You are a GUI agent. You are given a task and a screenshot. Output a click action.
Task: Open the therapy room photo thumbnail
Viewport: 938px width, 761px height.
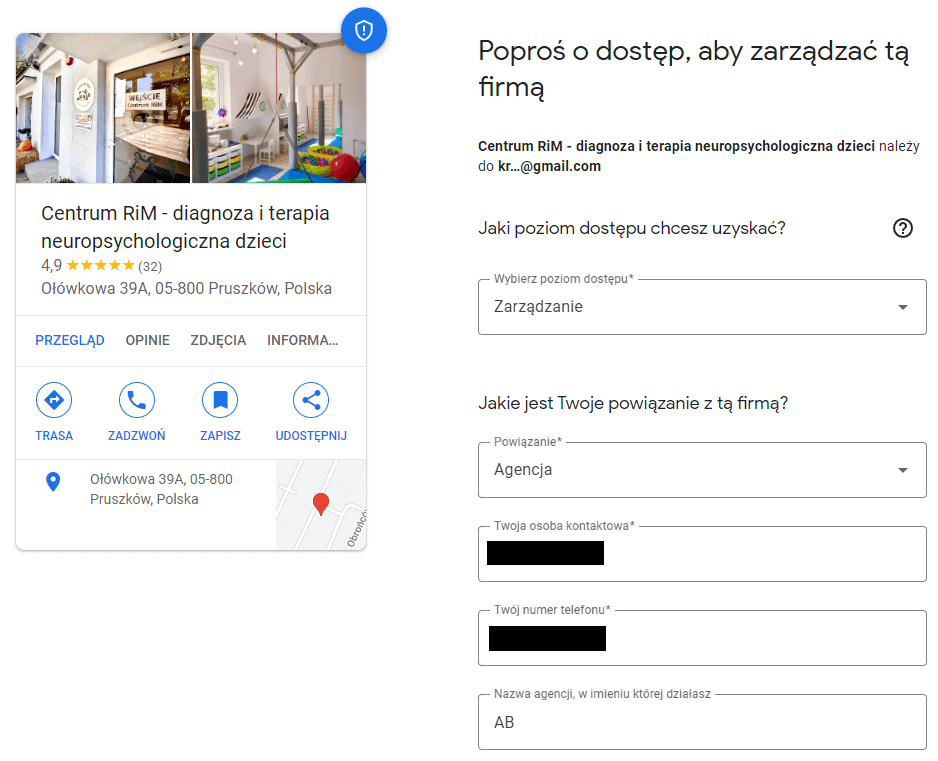point(279,108)
